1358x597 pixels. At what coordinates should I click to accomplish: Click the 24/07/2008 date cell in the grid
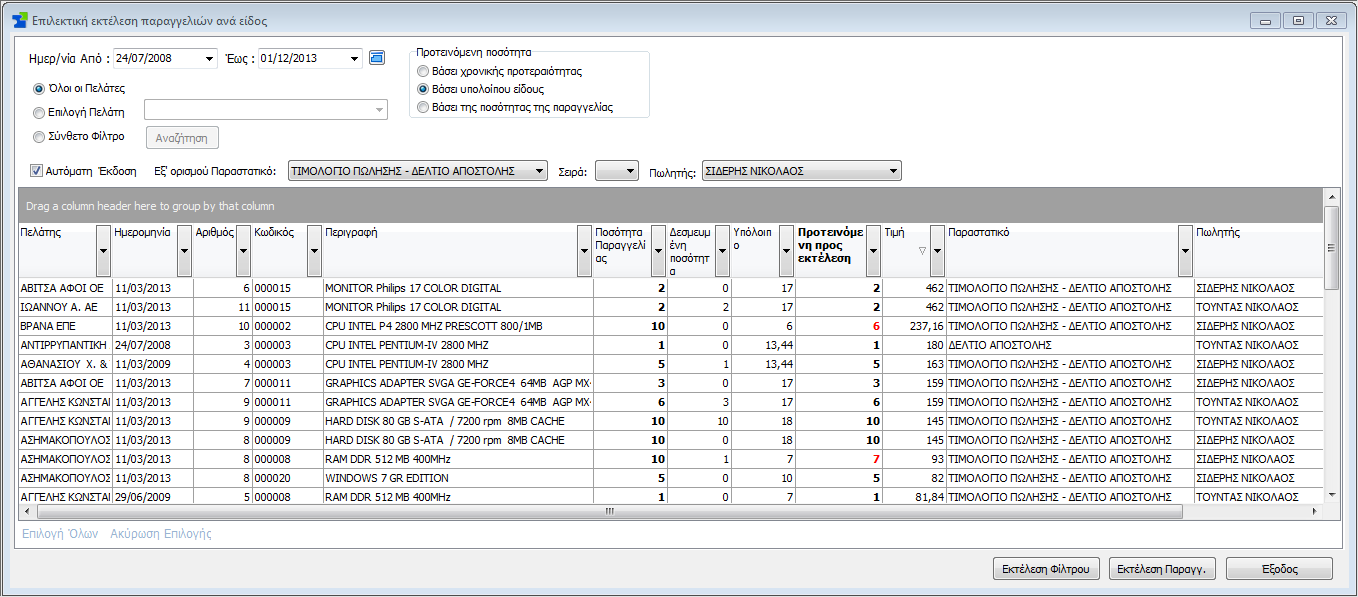click(x=153, y=345)
